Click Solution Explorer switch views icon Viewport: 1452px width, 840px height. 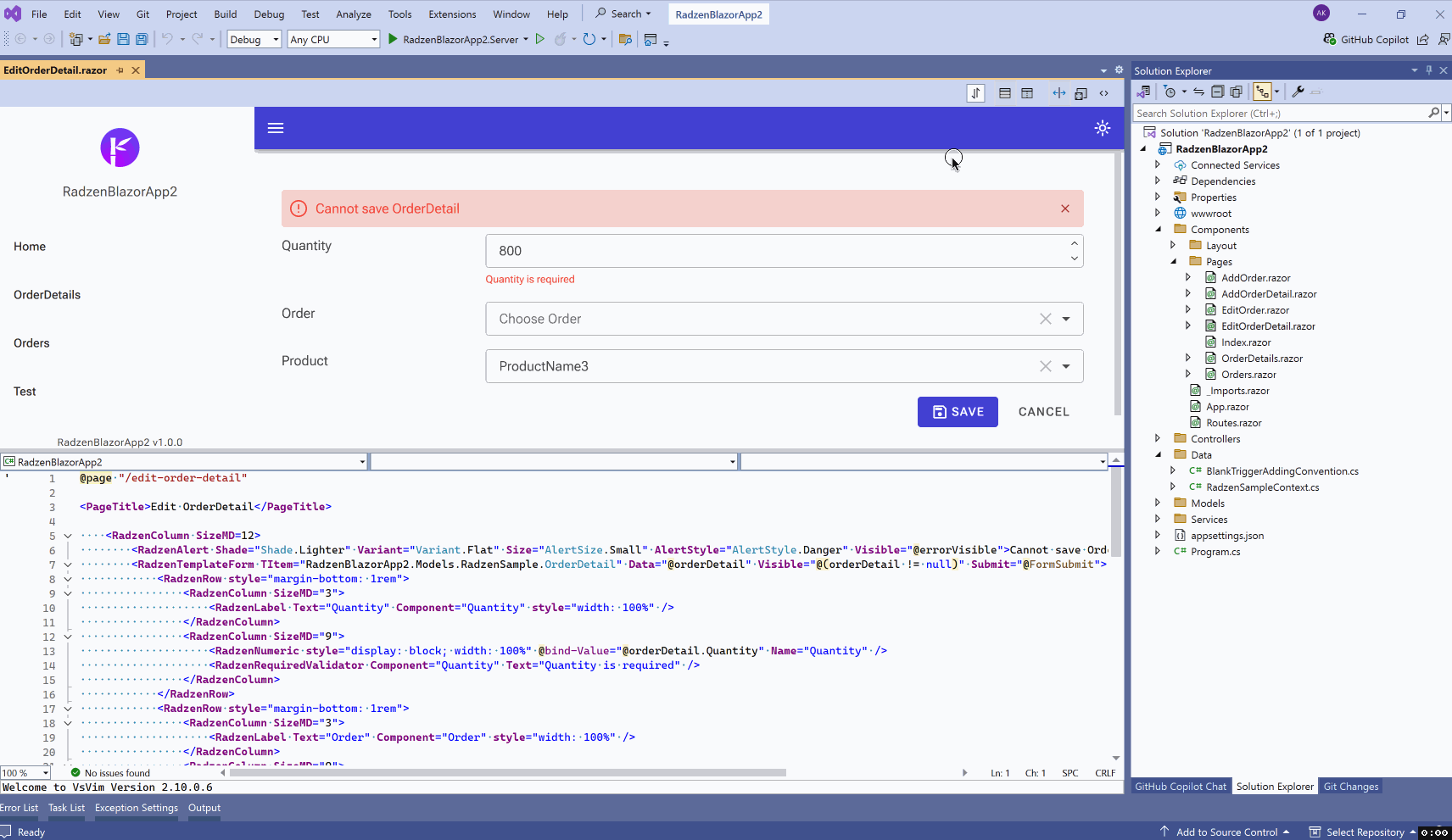(x=1143, y=92)
